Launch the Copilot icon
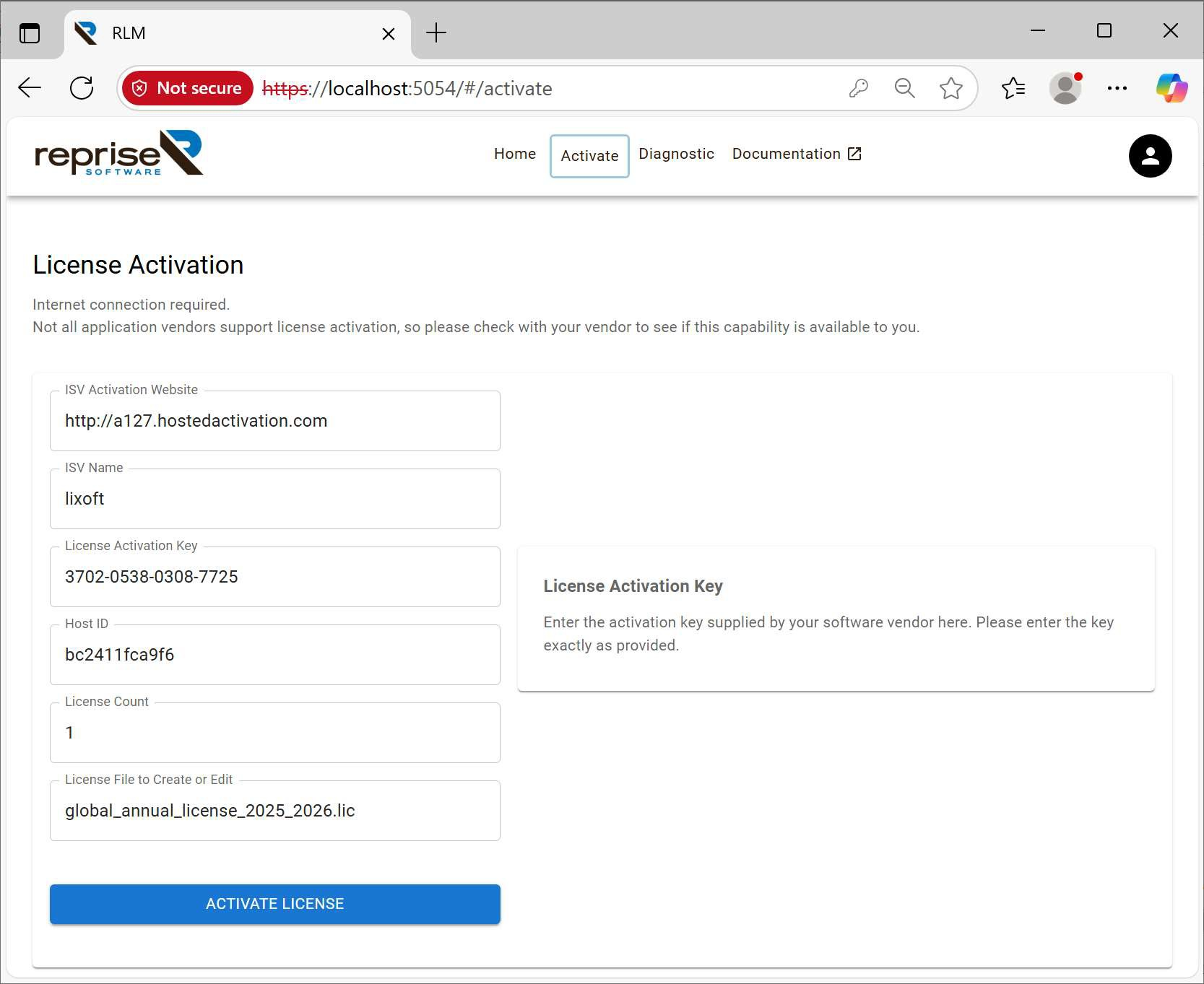 click(1171, 88)
